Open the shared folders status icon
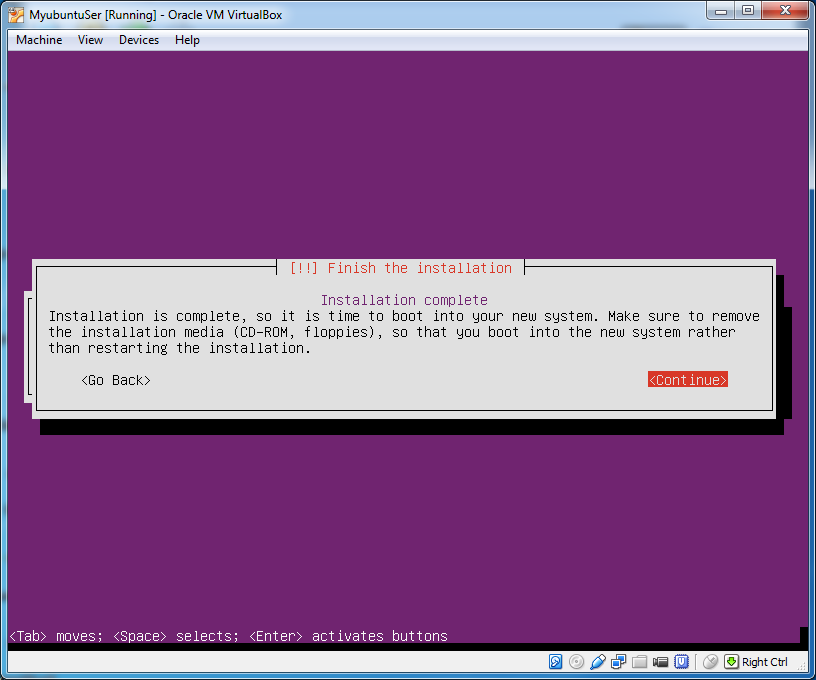The width and height of the screenshot is (816, 680). tap(640, 662)
